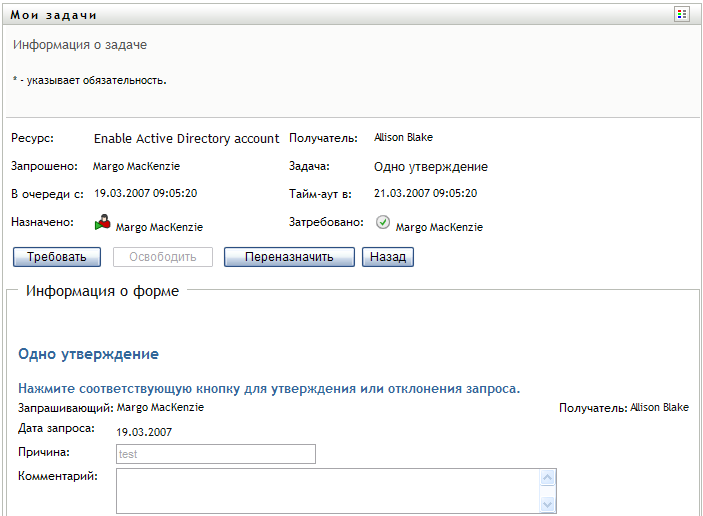Focus the Причина text field
This screenshot has width=703, height=516.
[215, 454]
